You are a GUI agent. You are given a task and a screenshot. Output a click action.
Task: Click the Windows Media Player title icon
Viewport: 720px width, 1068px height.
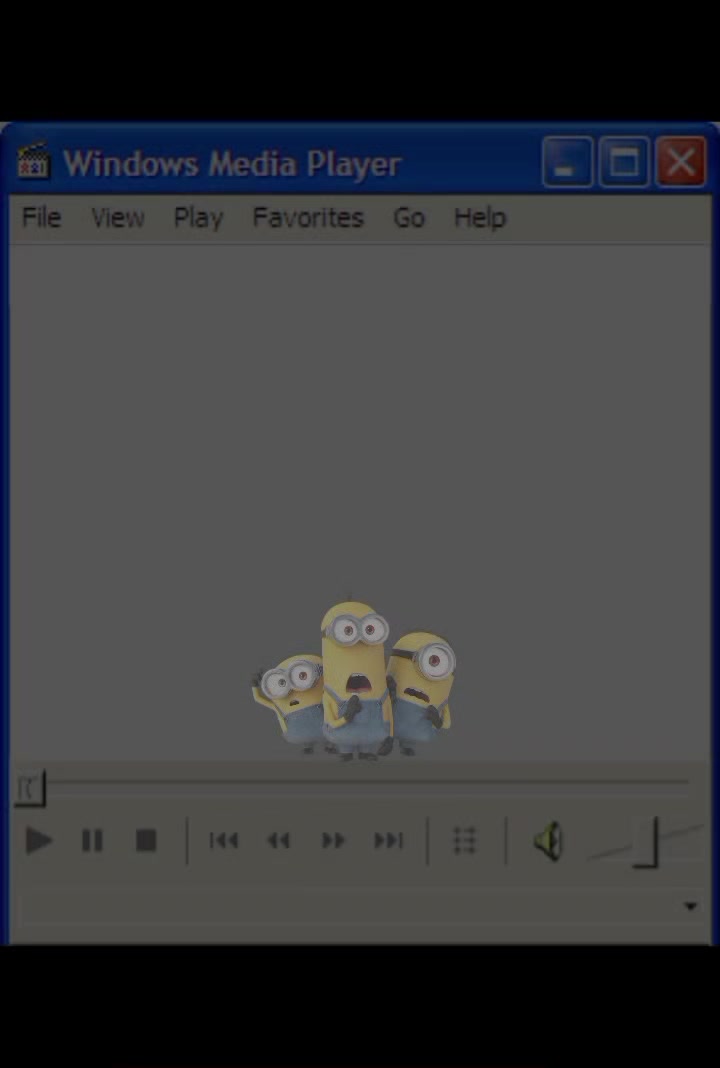[33, 161]
